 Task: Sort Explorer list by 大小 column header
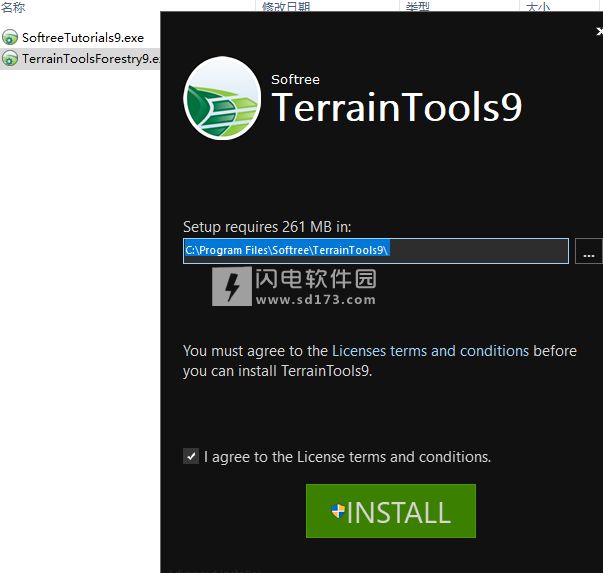(538, 6)
